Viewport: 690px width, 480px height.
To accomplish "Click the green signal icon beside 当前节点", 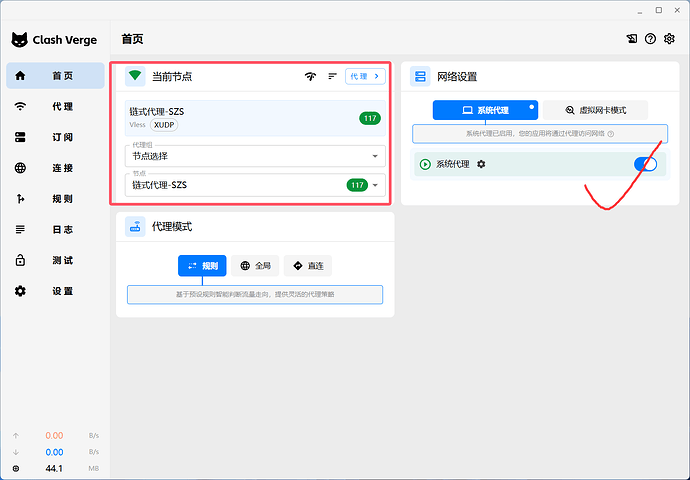I will [135, 76].
